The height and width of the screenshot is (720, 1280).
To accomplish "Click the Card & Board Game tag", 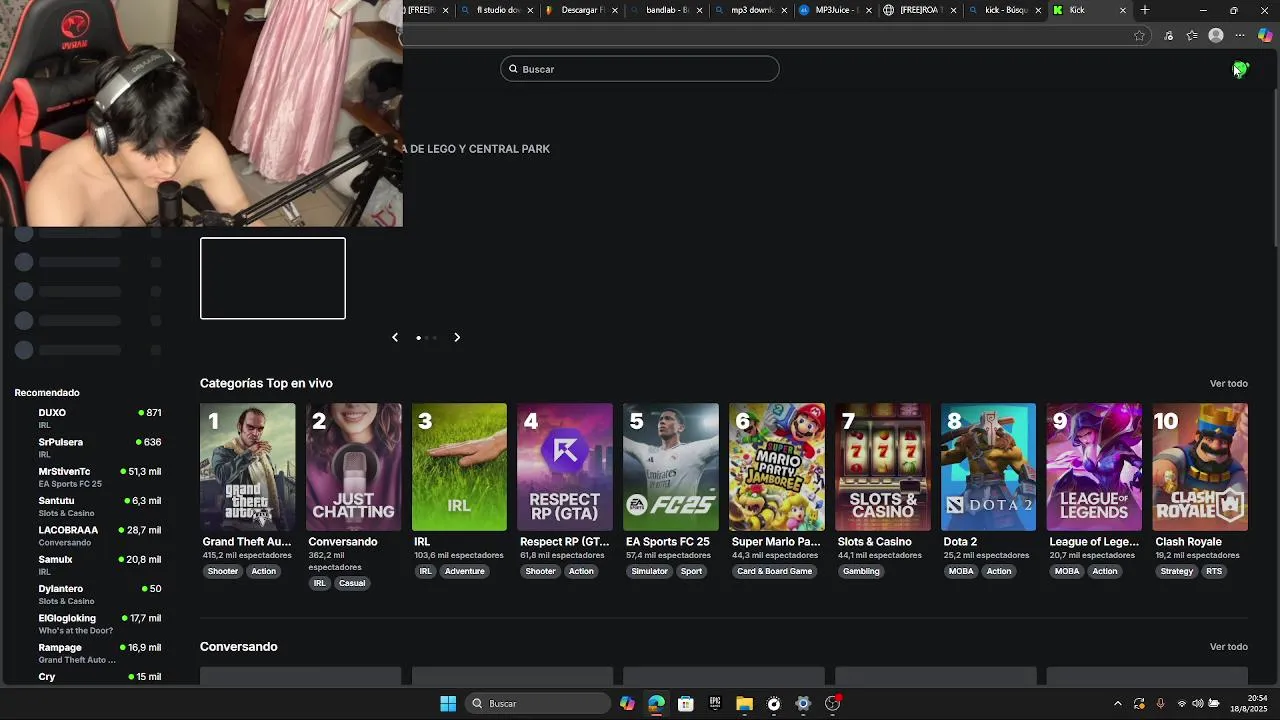I will pos(775,572).
